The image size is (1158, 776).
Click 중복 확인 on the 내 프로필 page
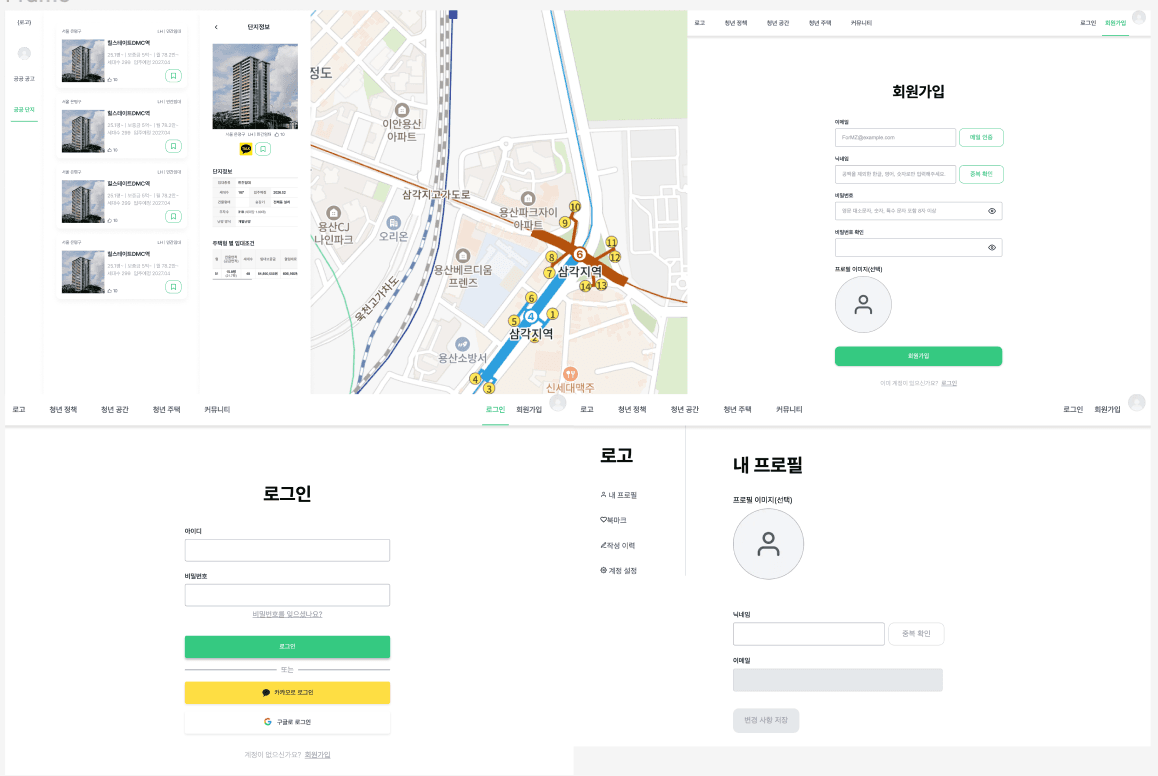coord(916,634)
